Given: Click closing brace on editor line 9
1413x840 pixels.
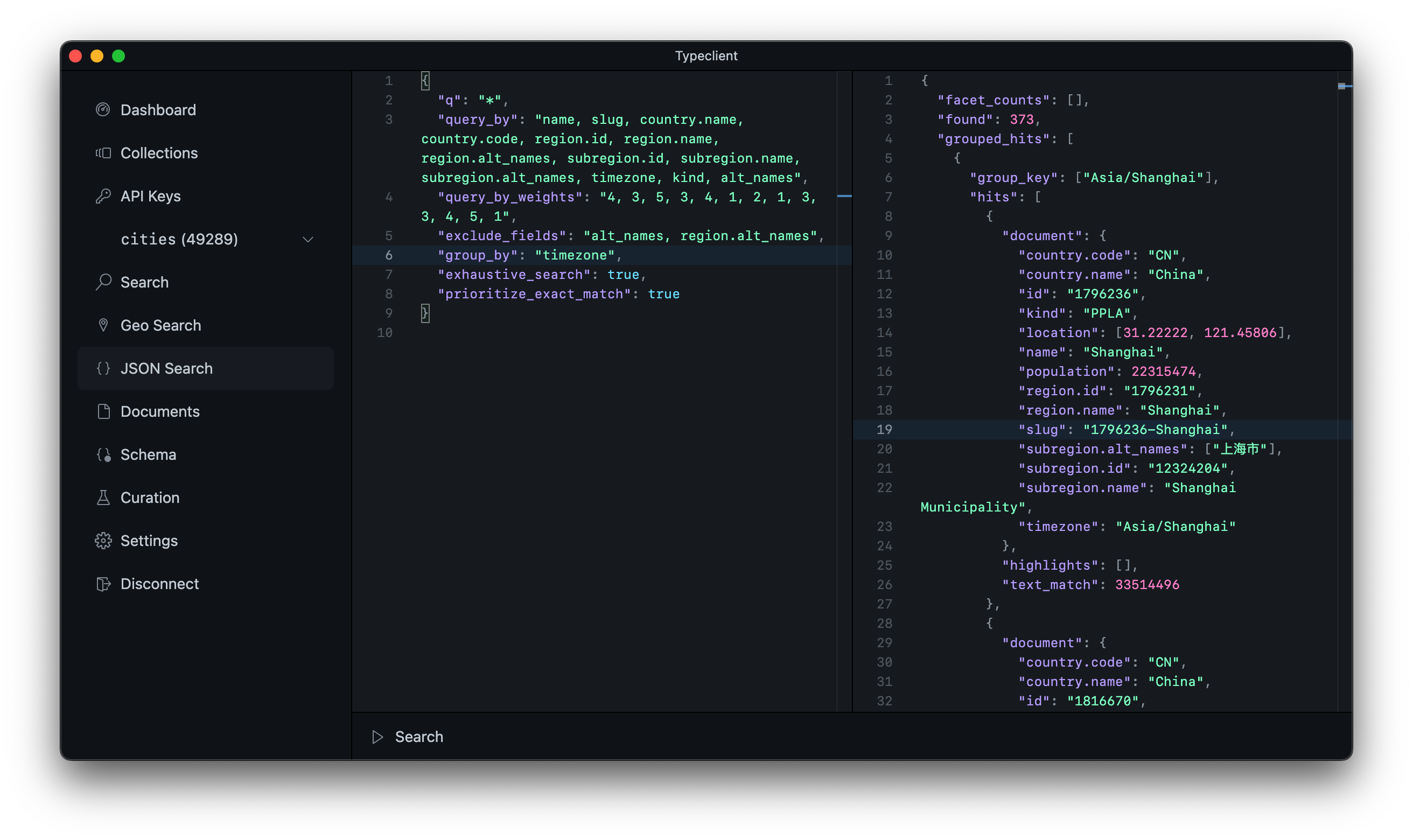Looking at the screenshot, I should click(x=425, y=313).
